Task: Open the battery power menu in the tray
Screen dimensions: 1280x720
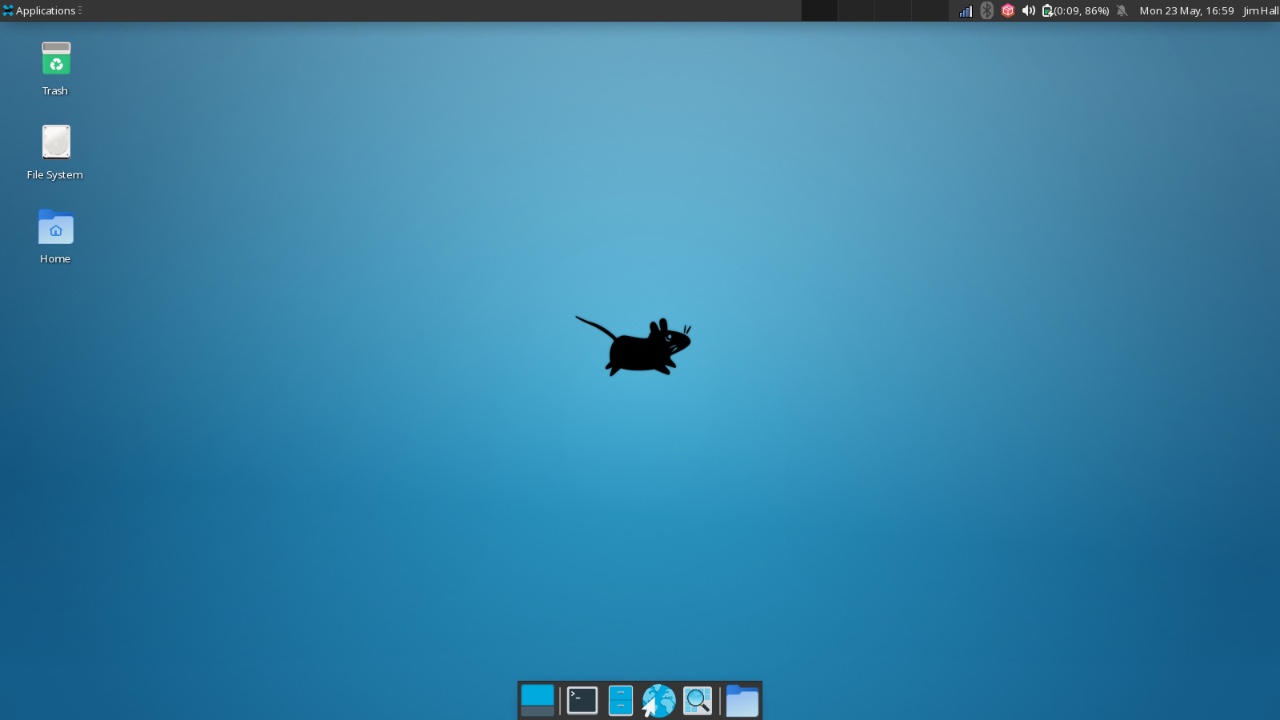Action: [x=1046, y=10]
